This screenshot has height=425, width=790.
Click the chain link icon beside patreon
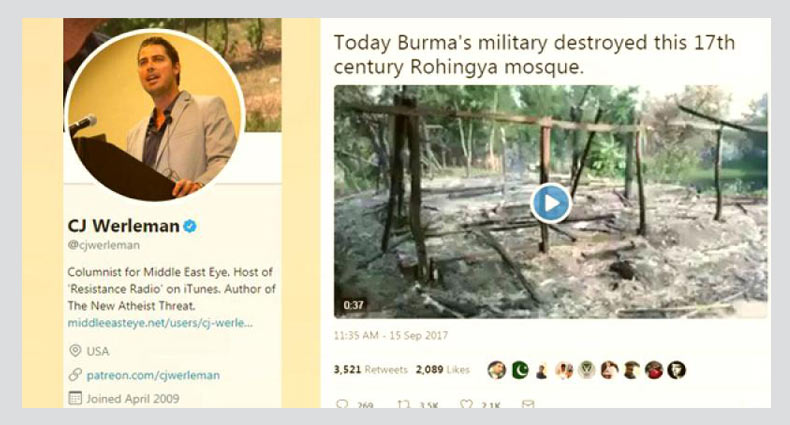[x=75, y=375]
